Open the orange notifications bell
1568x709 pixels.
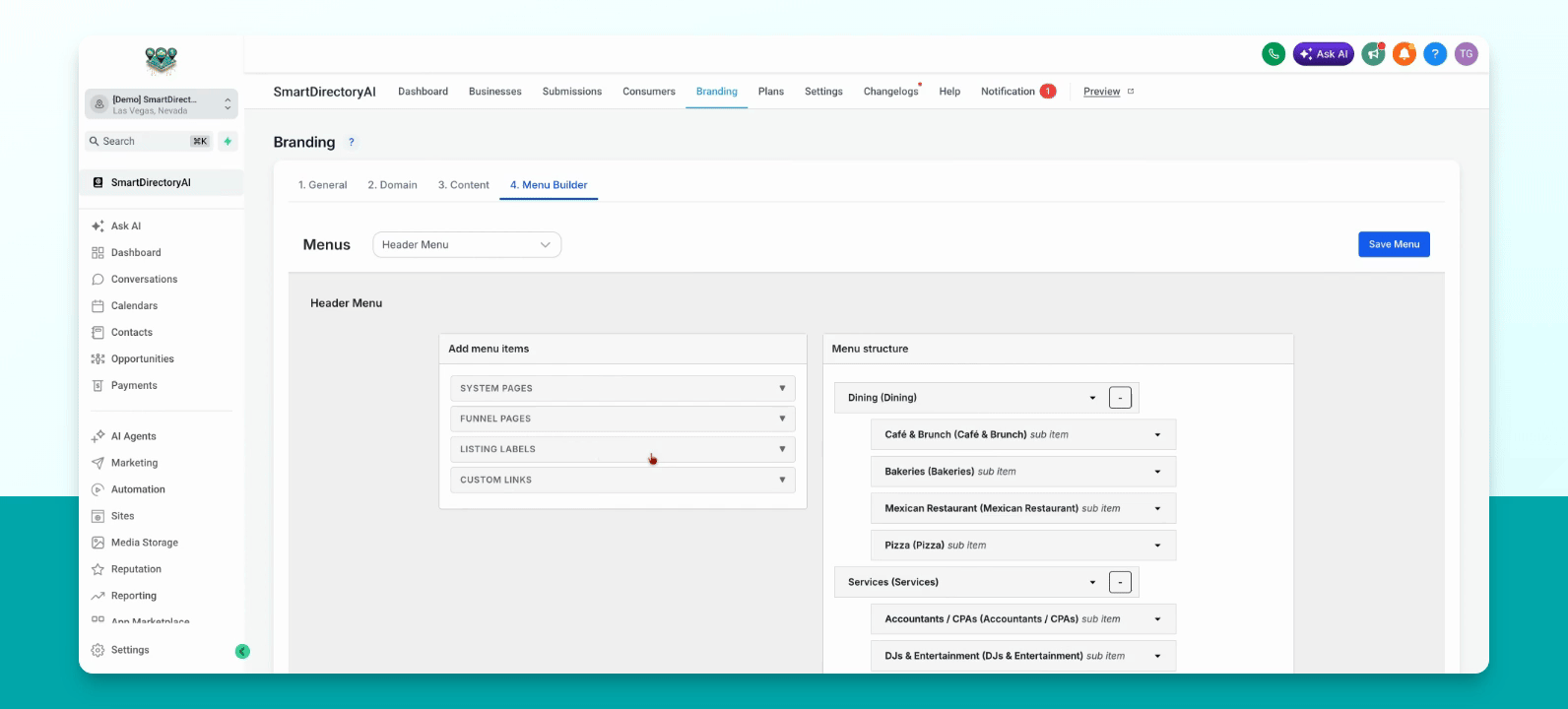pyautogui.click(x=1404, y=54)
